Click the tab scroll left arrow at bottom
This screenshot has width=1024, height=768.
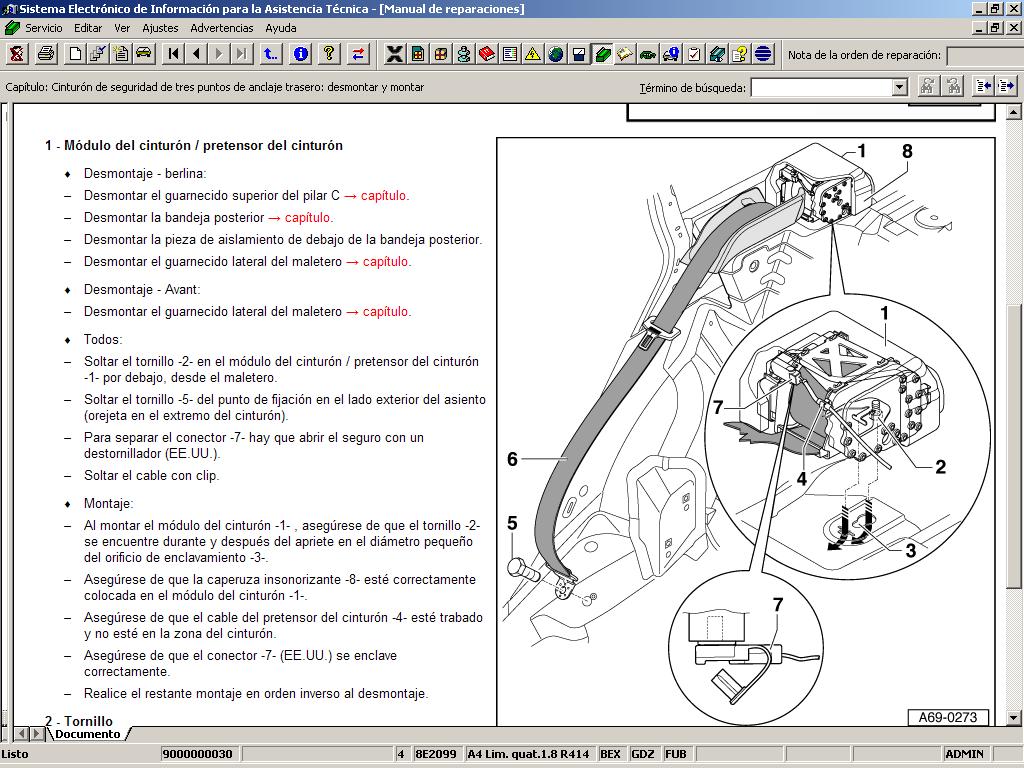pos(22,734)
